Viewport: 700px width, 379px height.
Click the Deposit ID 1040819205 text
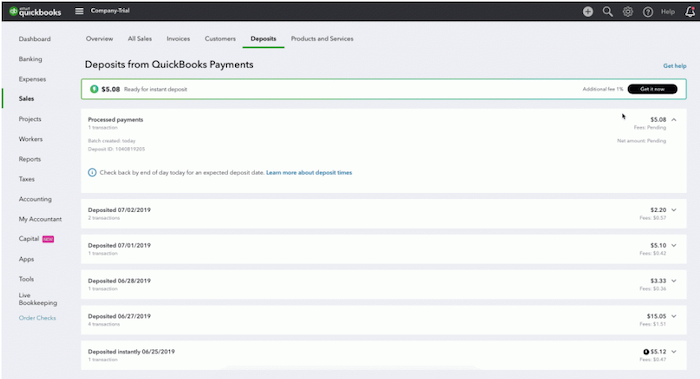tap(117, 149)
